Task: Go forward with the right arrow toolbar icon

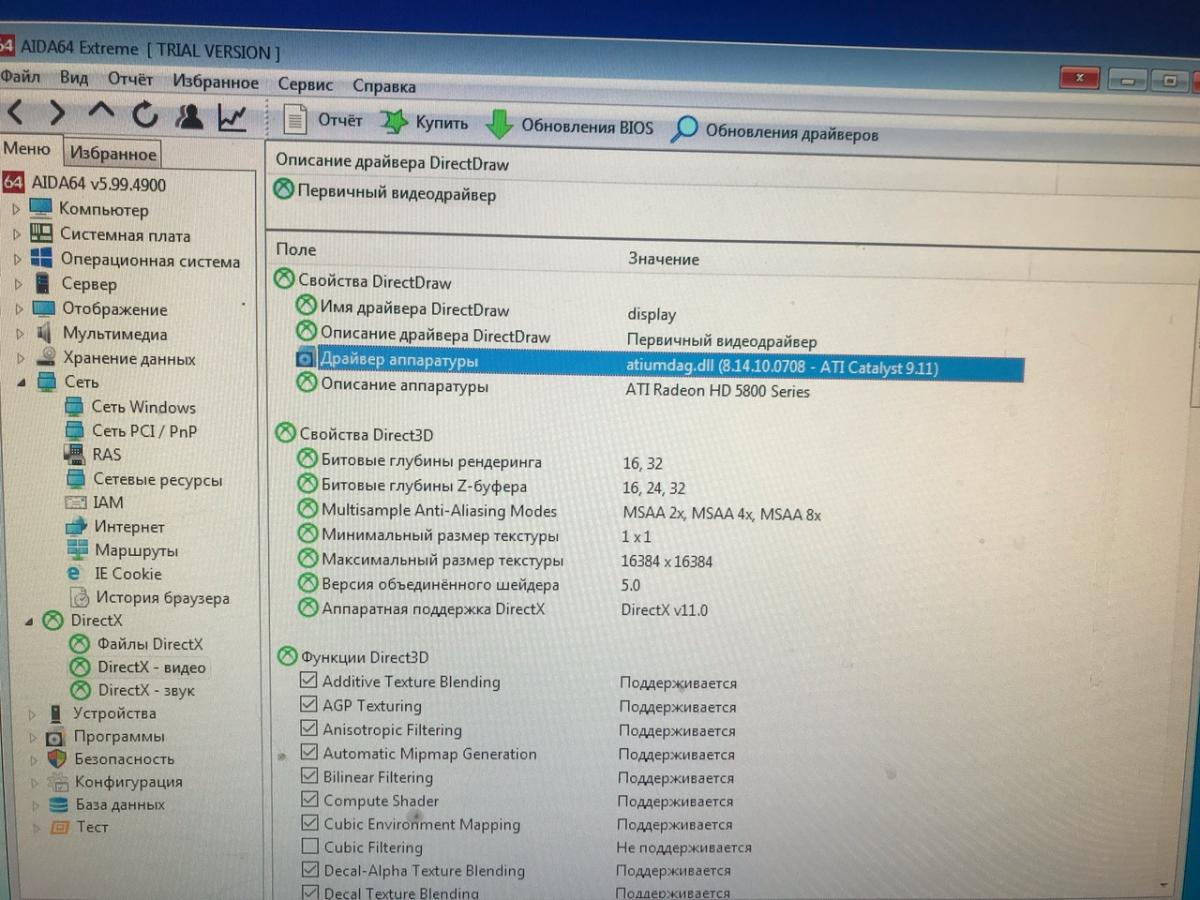Action: [x=57, y=112]
